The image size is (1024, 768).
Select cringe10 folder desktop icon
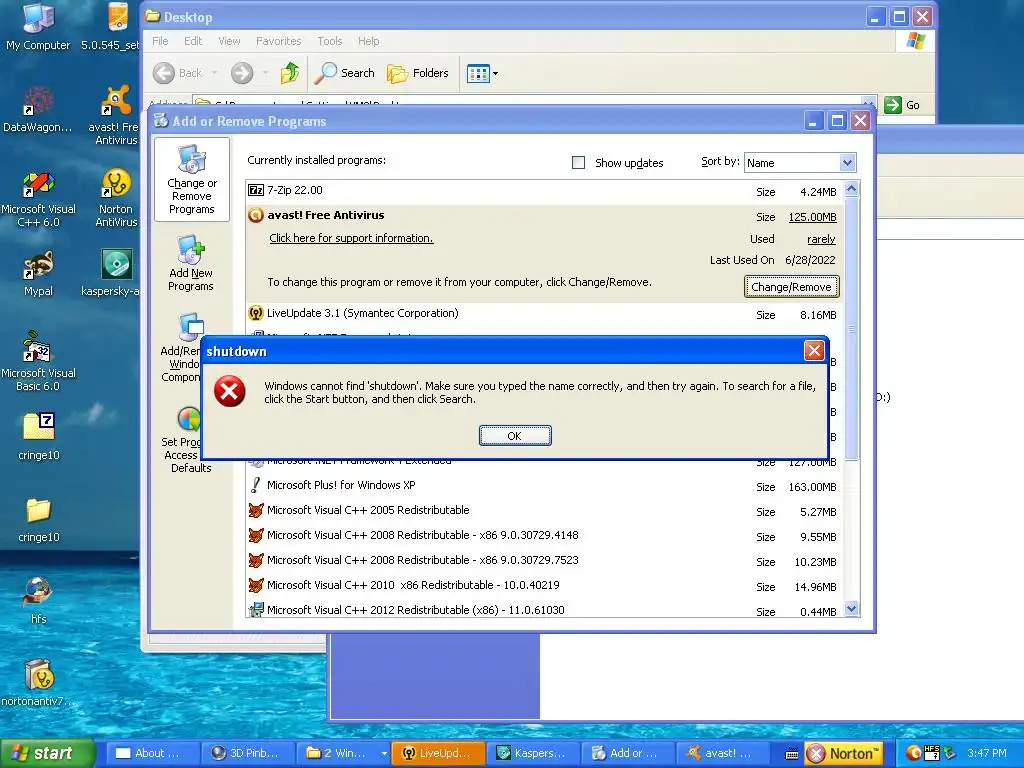click(x=39, y=520)
